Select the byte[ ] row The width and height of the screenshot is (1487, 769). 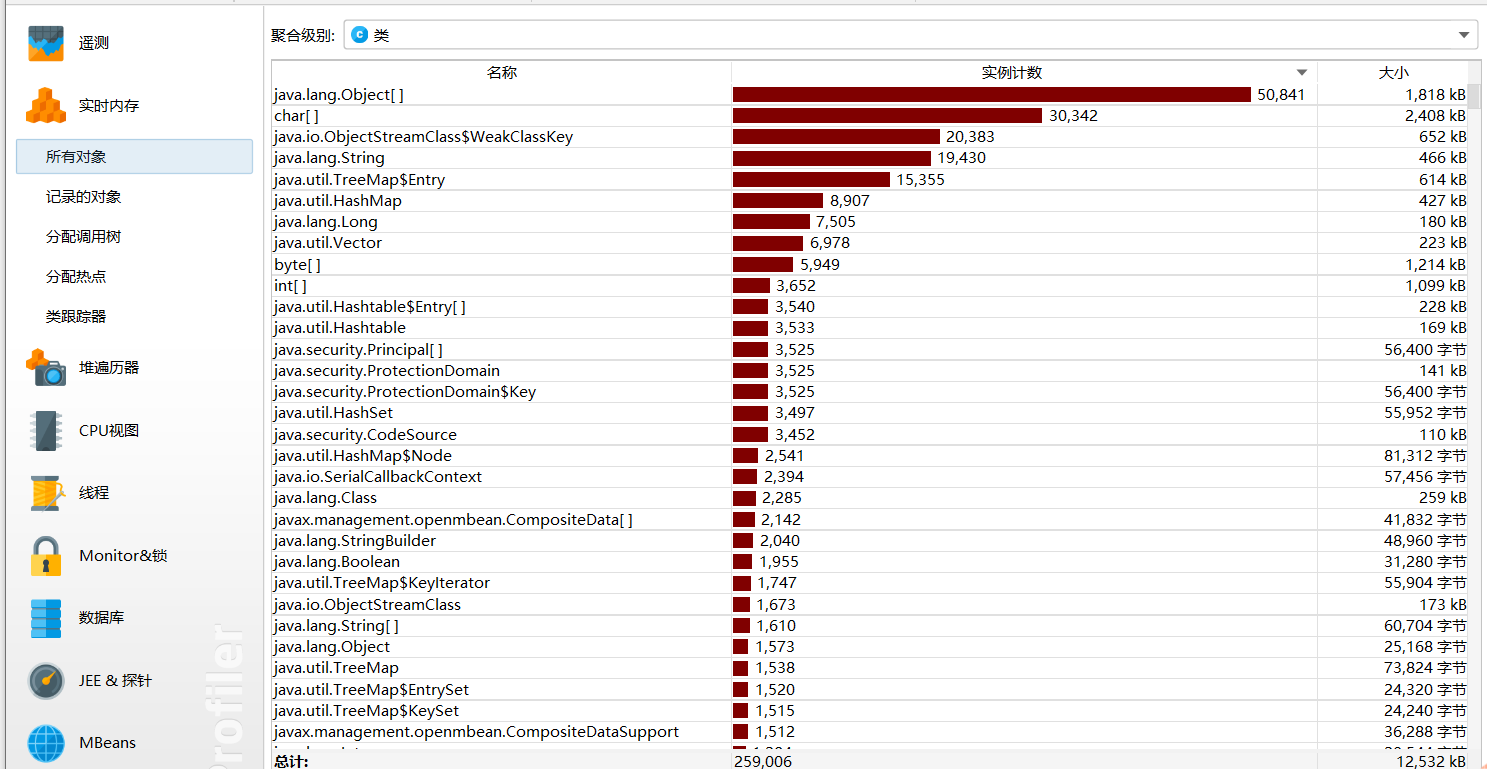(x=870, y=265)
